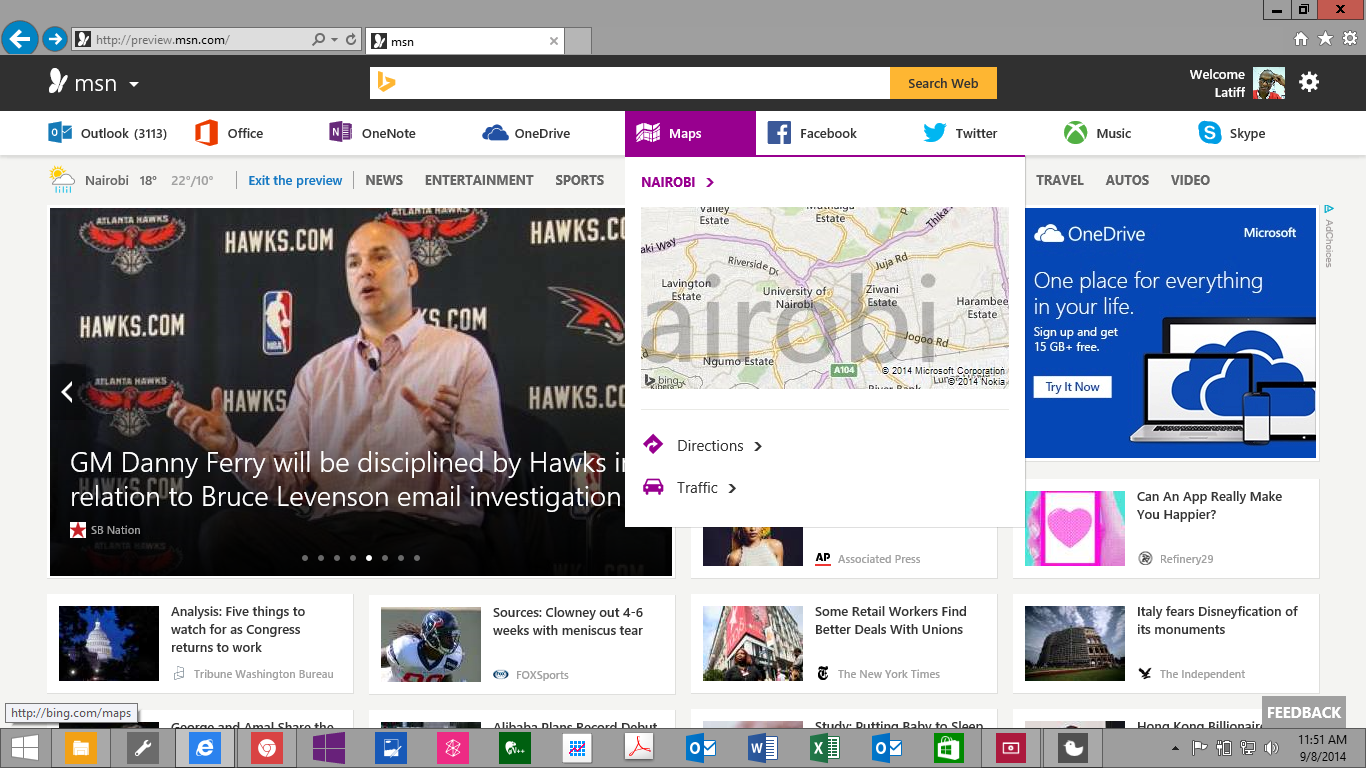Click Latiff's profile picture
Image resolution: width=1366 pixels, height=768 pixels.
pos(1269,84)
